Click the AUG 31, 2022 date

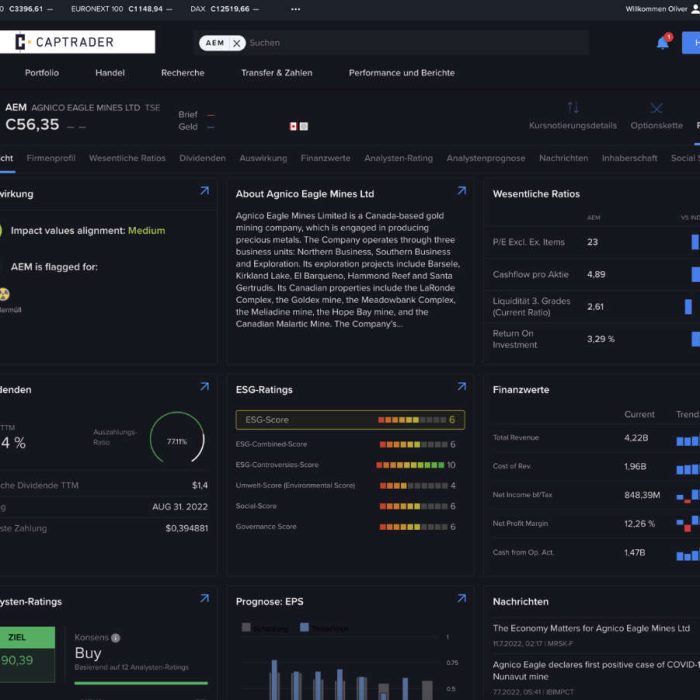(x=180, y=507)
